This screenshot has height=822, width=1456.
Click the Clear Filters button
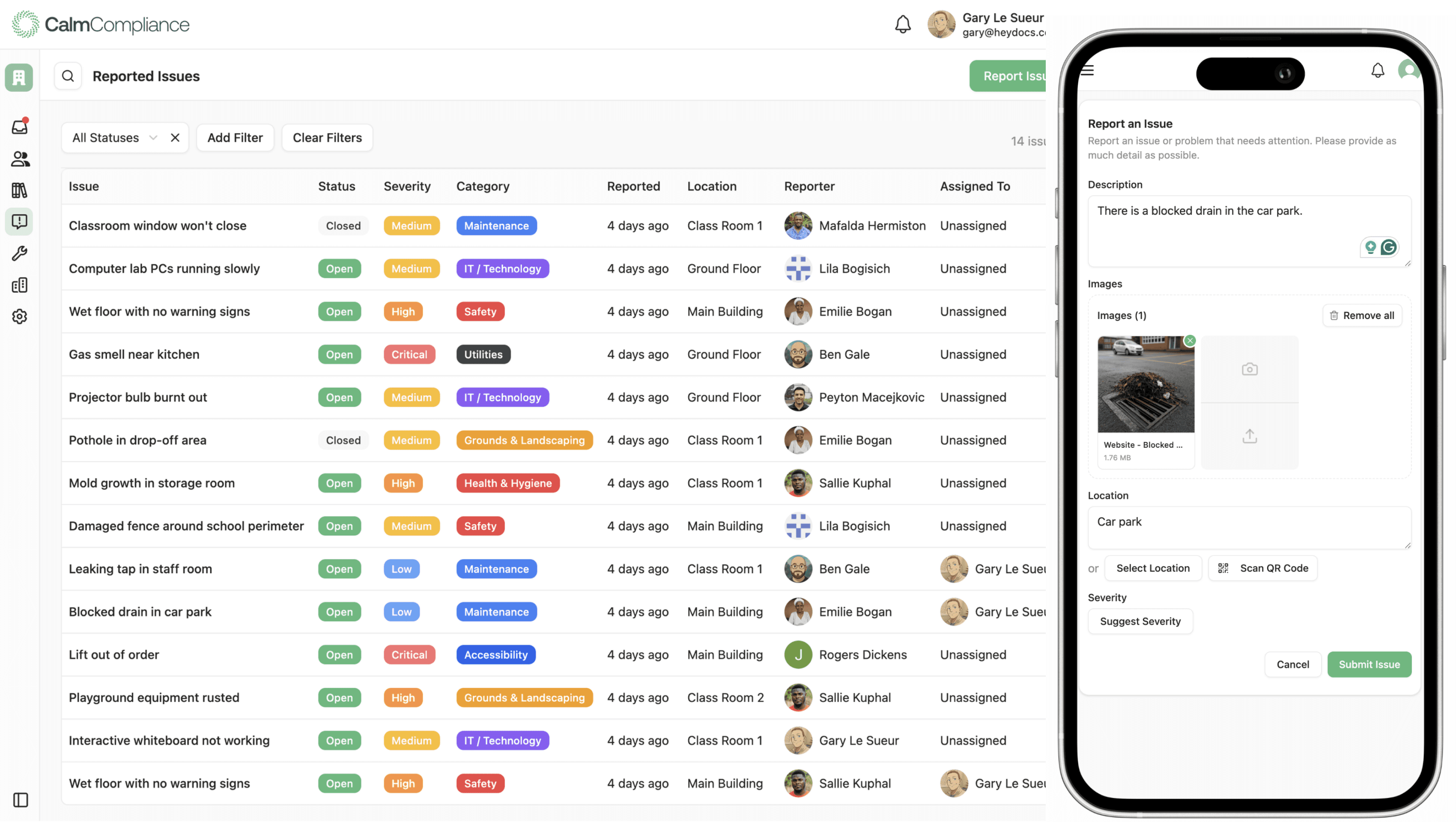point(327,138)
